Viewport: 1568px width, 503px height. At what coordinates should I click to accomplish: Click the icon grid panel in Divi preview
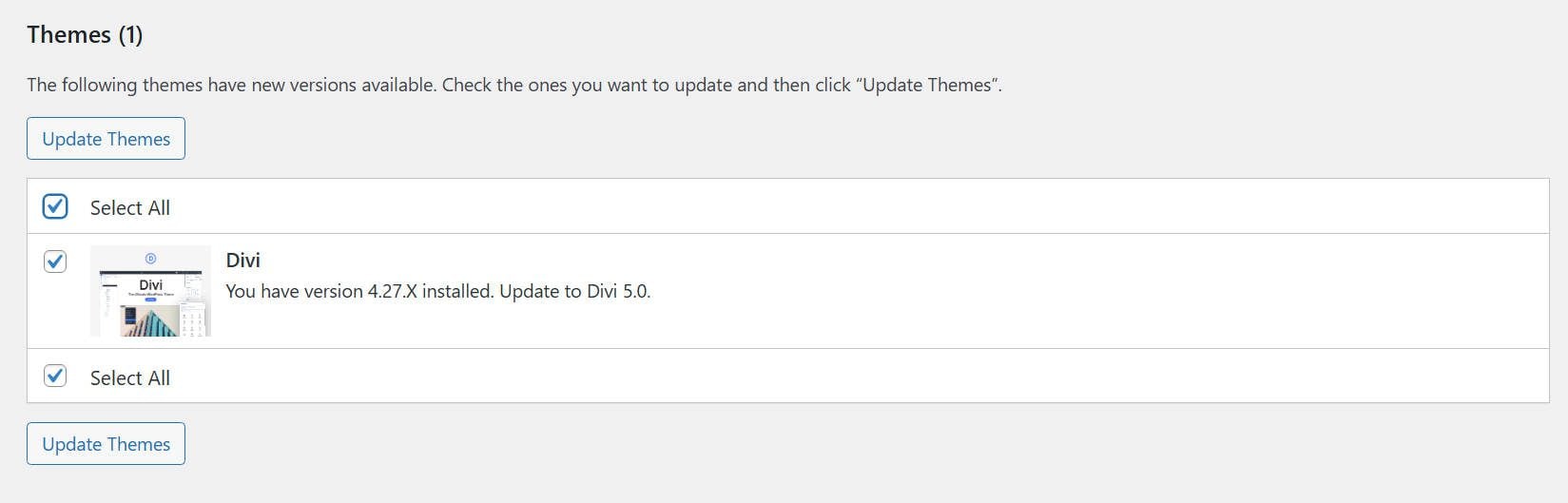click(194, 319)
